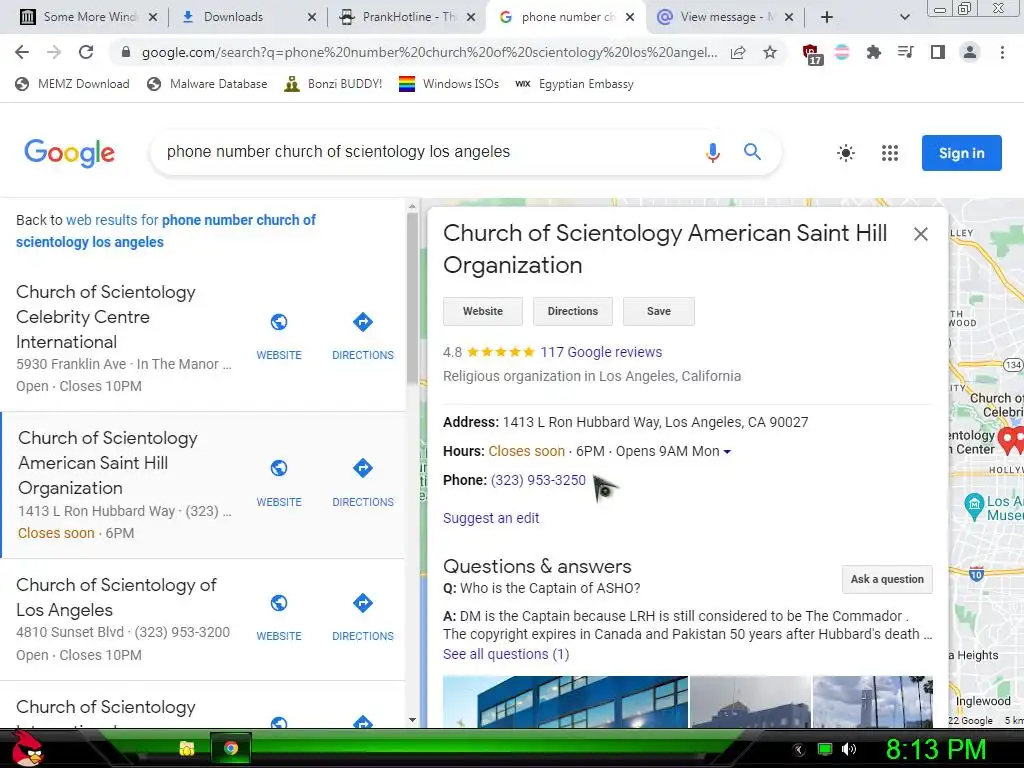Get directions to American Saint Hill Organization listing

click(362, 468)
